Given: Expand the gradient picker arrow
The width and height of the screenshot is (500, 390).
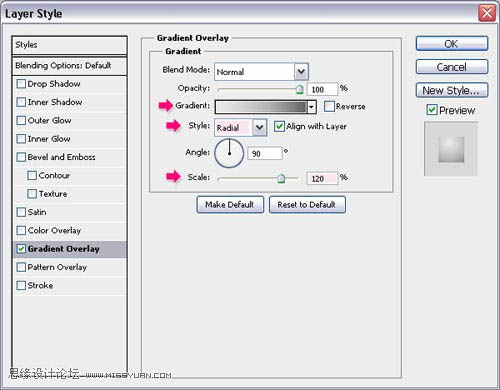Looking at the screenshot, I should point(311,107).
